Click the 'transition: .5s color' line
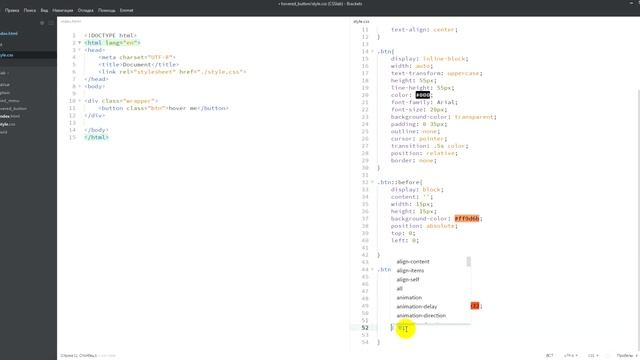The height and width of the screenshot is (360, 640). 429,146
